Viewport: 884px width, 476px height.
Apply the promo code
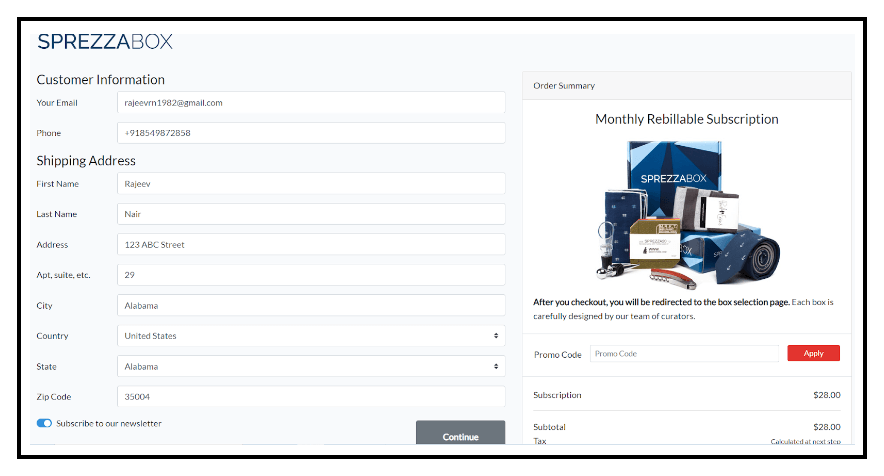814,354
